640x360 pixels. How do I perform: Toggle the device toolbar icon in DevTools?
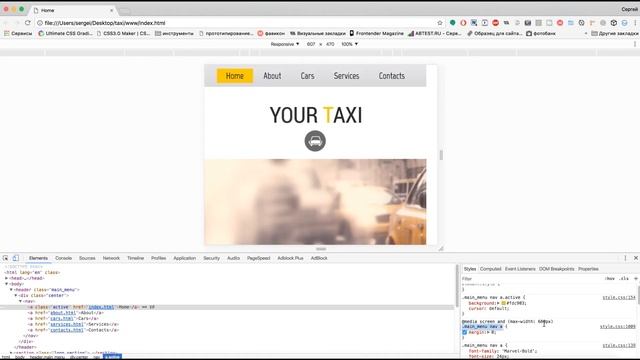[x=16, y=258]
